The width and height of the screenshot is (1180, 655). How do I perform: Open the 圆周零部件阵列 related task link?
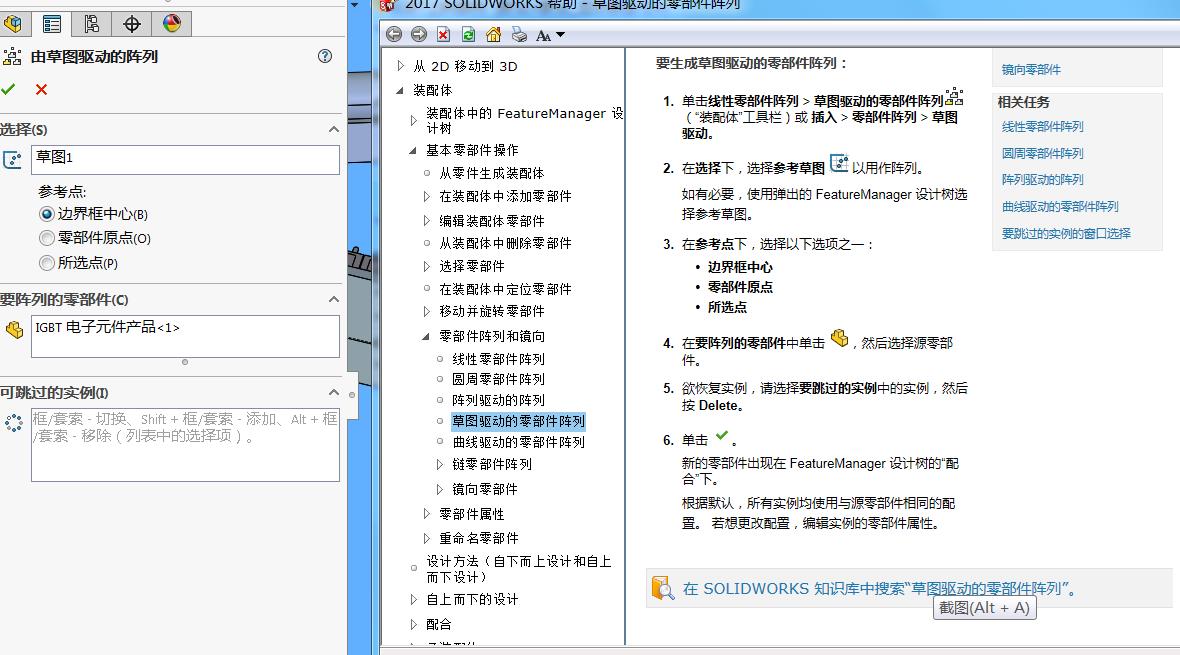point(1042,153)
